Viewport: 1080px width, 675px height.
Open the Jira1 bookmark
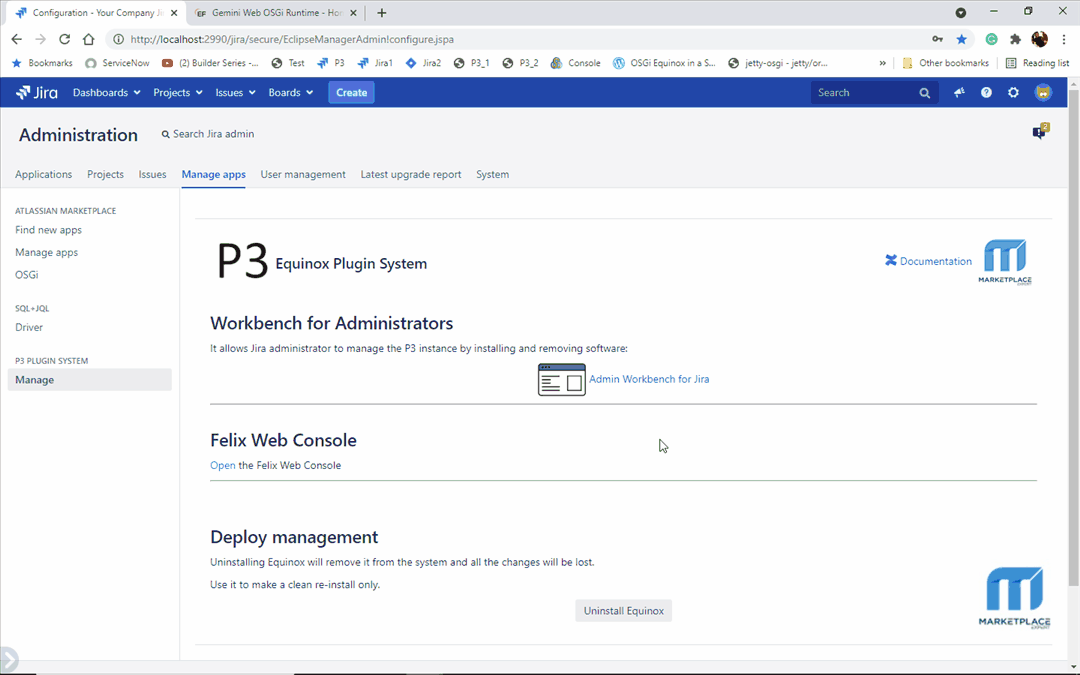click(x=375, y=63)
